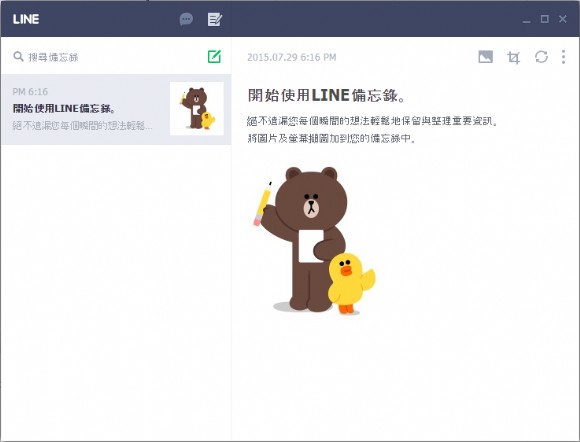
Task: Click the PM 6:16 timestamp in list
Action: pyautogui.click(x=30, y=91)
